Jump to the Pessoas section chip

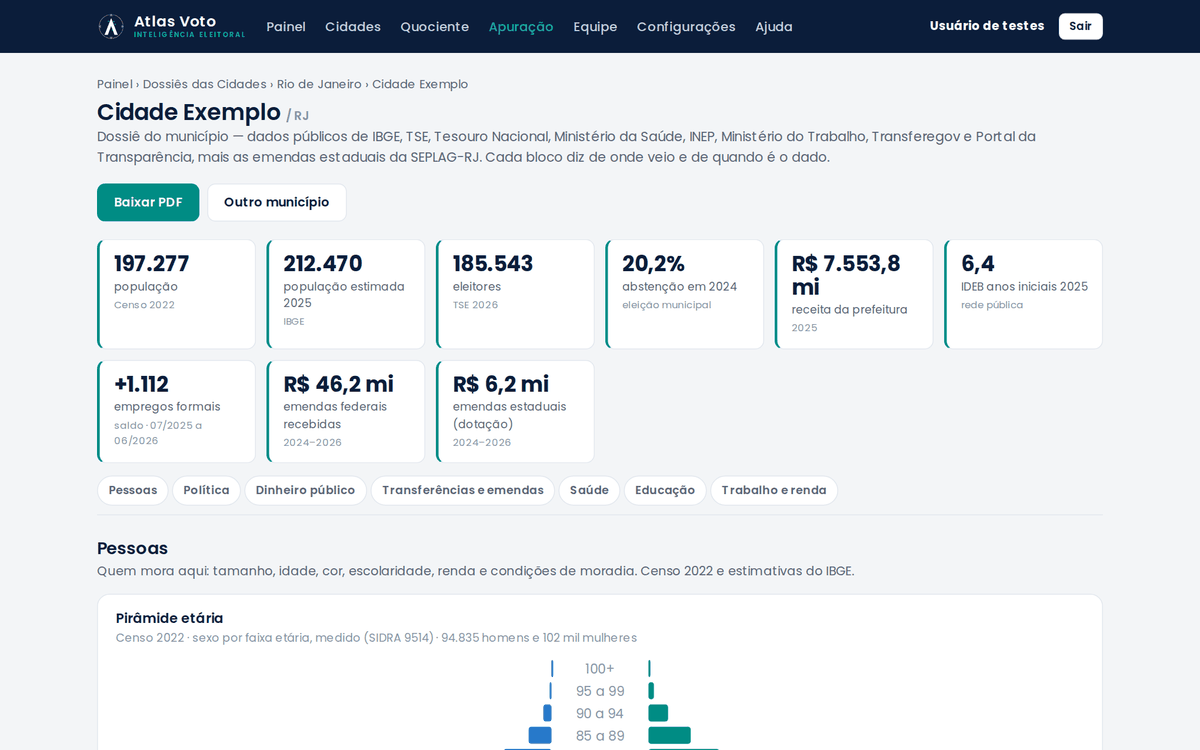[x=133, y=490]
